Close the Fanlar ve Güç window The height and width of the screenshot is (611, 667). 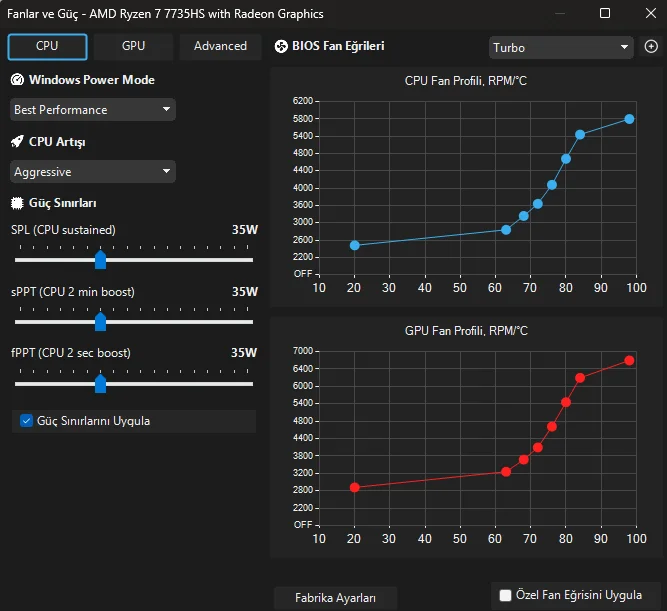(x=650, y=13)
